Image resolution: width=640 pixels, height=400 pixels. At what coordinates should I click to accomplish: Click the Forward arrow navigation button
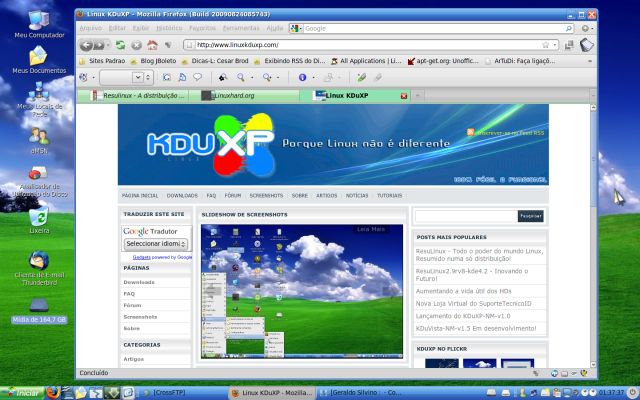pos(99,45)
